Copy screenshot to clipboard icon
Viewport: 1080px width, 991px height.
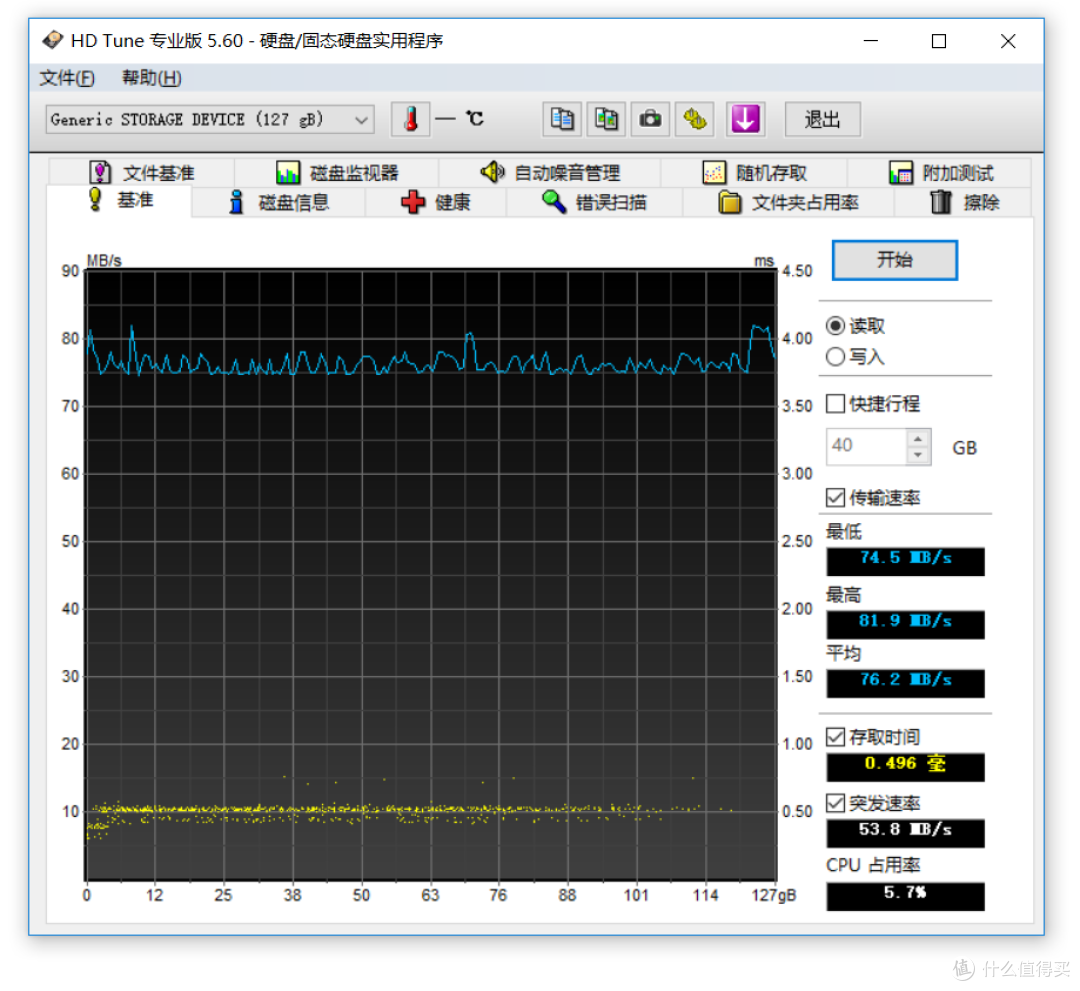[606, 119]
